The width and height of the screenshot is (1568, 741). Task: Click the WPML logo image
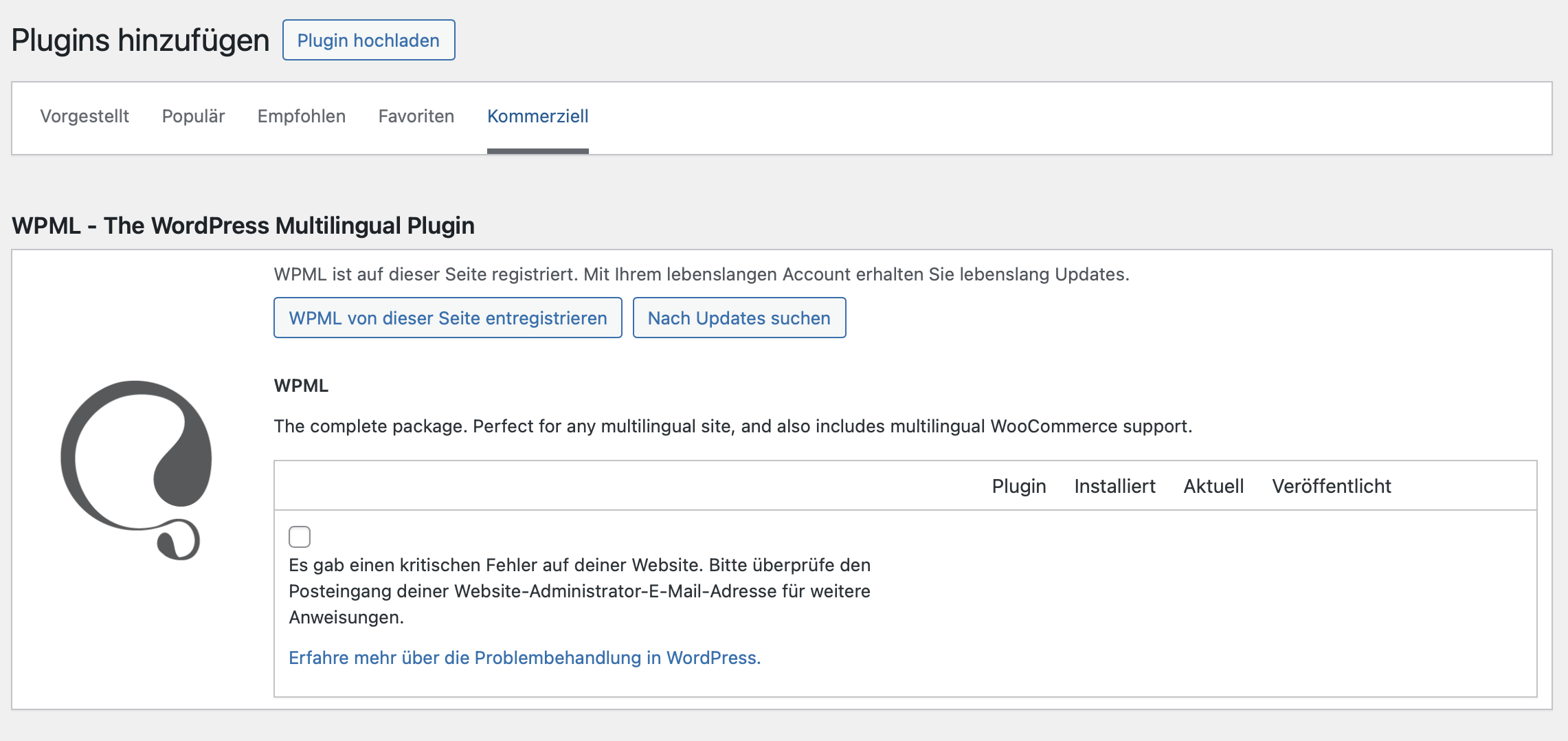tap(136, 470)
